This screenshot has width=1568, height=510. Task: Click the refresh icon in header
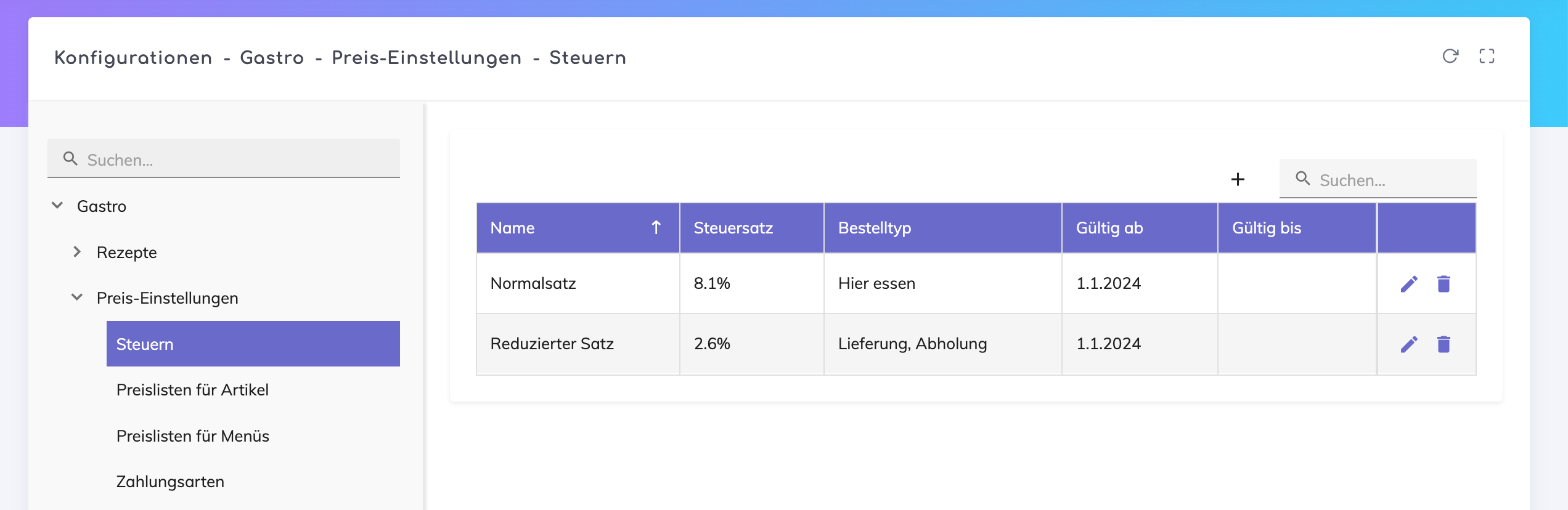pyautogui.click(x=1450, y=56)
